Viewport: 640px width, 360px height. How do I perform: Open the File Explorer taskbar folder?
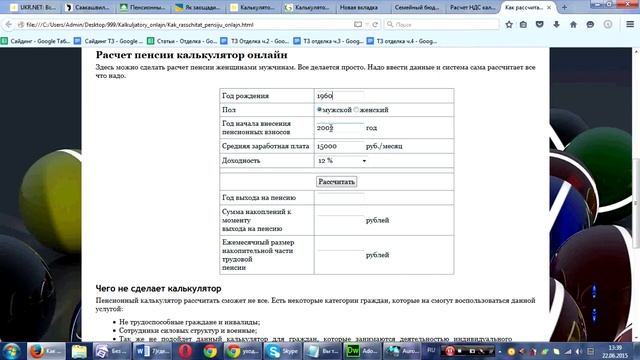tap(79, 351)
